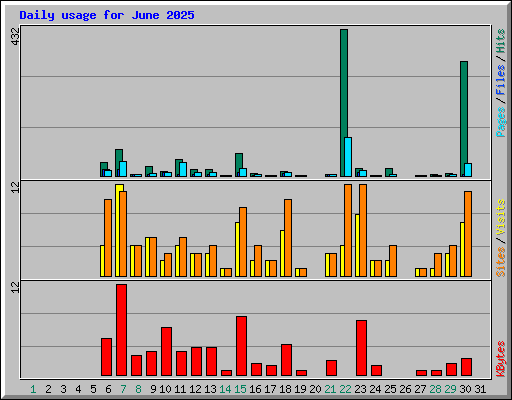Click day label 11 on the x-axis
512x400 pixels.
pyautogui.click(x=180, y=389)
